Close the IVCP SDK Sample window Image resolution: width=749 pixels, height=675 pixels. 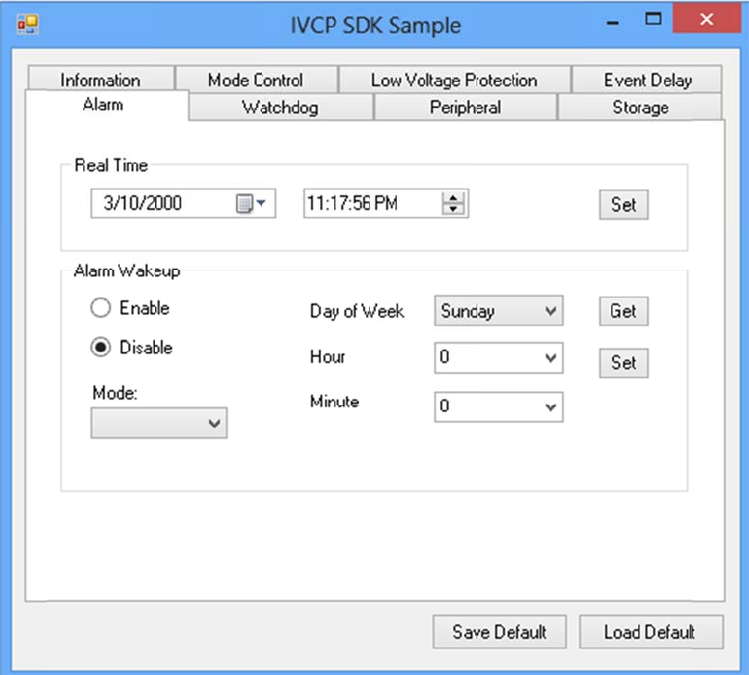click(x=706, y=19)
